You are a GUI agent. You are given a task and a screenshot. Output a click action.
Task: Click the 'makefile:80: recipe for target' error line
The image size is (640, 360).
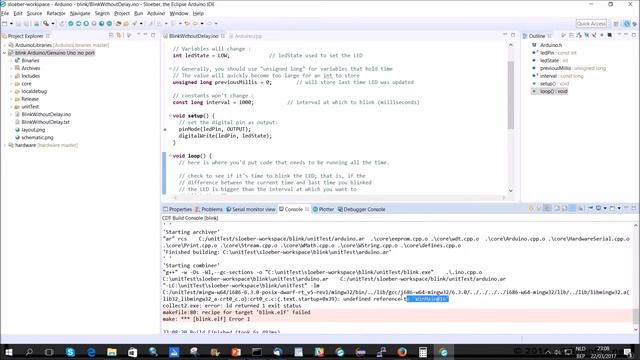pyautogui.click(x=236, y=312)
